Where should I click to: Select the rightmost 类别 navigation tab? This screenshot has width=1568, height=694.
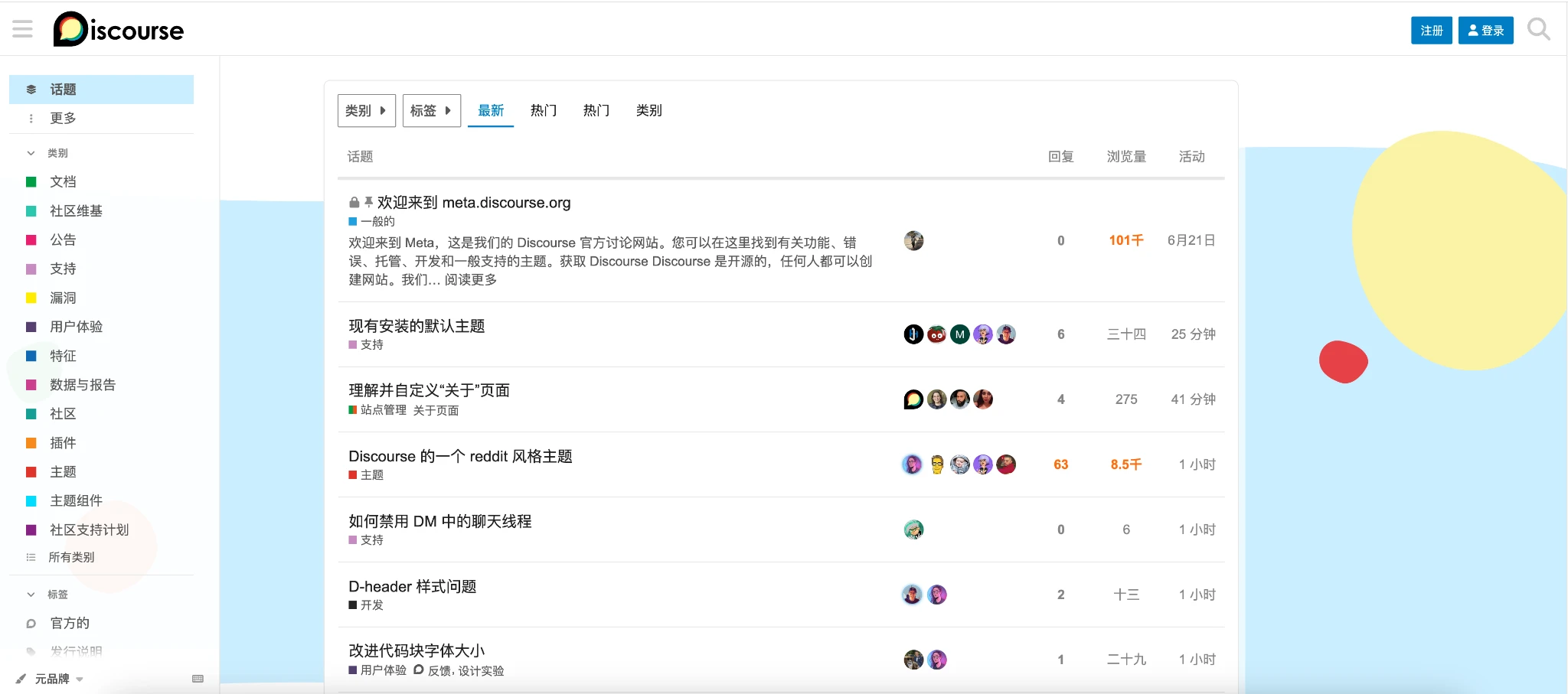pyautogui.click(x=648, y=111)
